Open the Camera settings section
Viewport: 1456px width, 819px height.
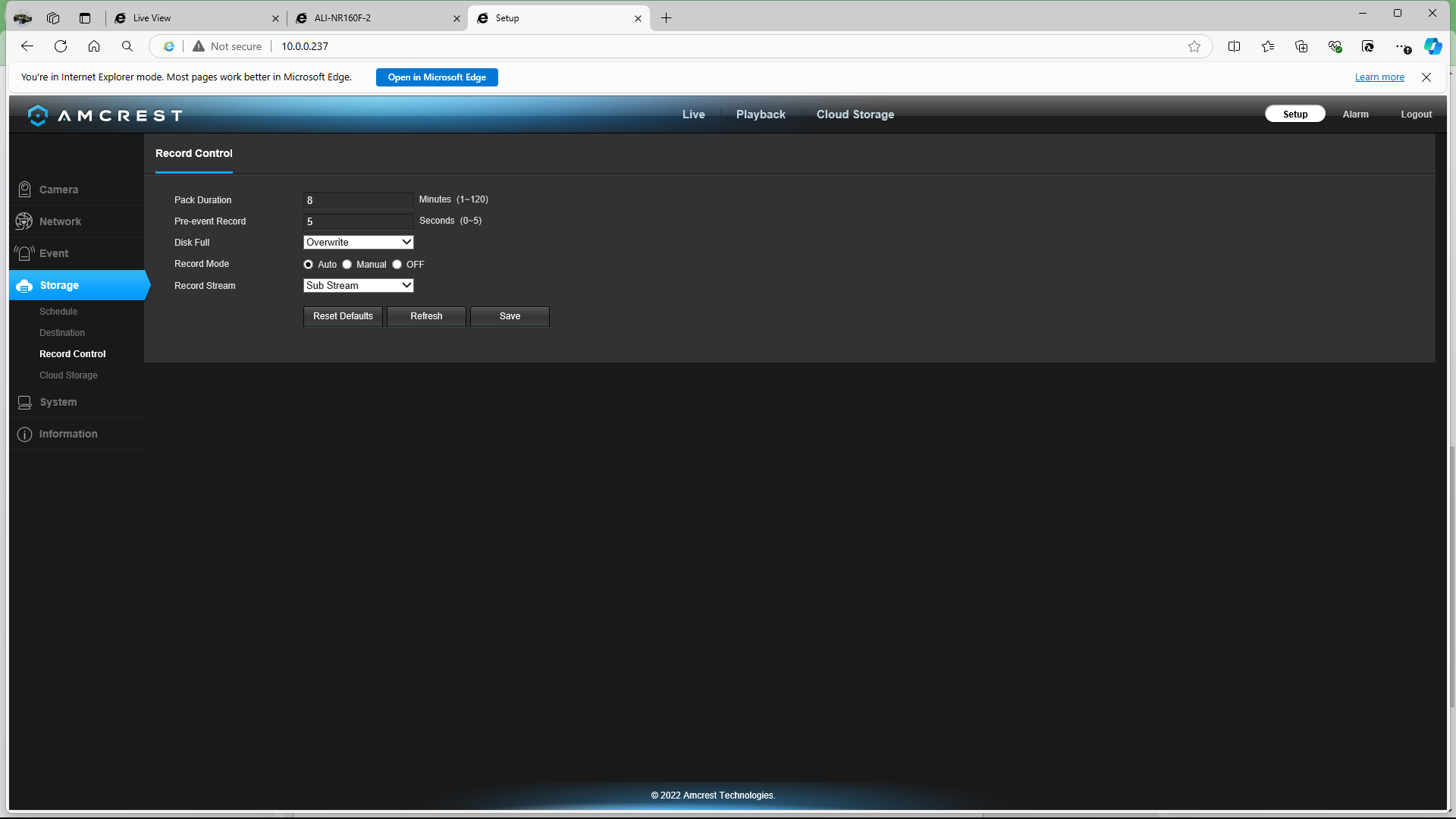[58, 190]
